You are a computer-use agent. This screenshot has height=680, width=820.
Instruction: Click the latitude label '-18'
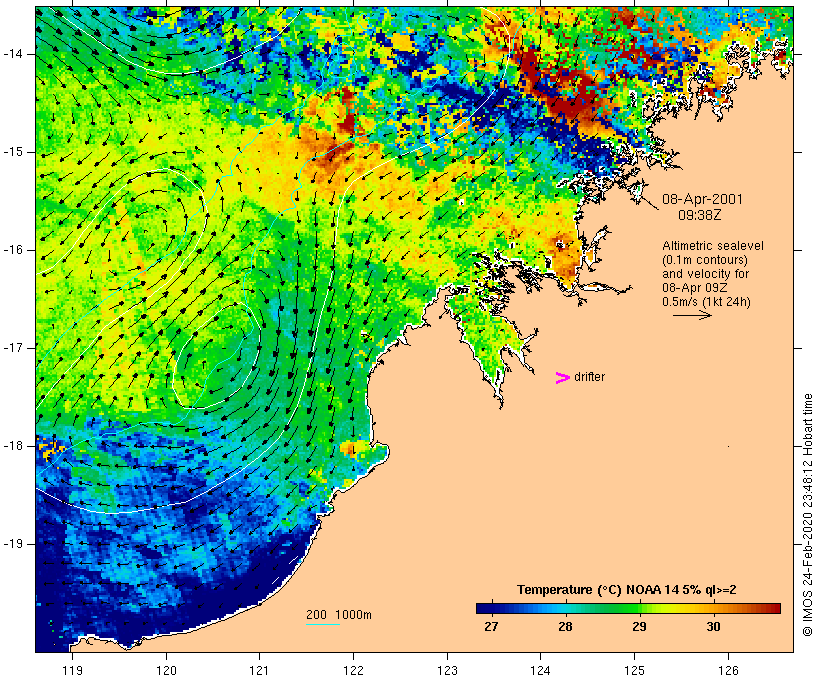[13, 446]
